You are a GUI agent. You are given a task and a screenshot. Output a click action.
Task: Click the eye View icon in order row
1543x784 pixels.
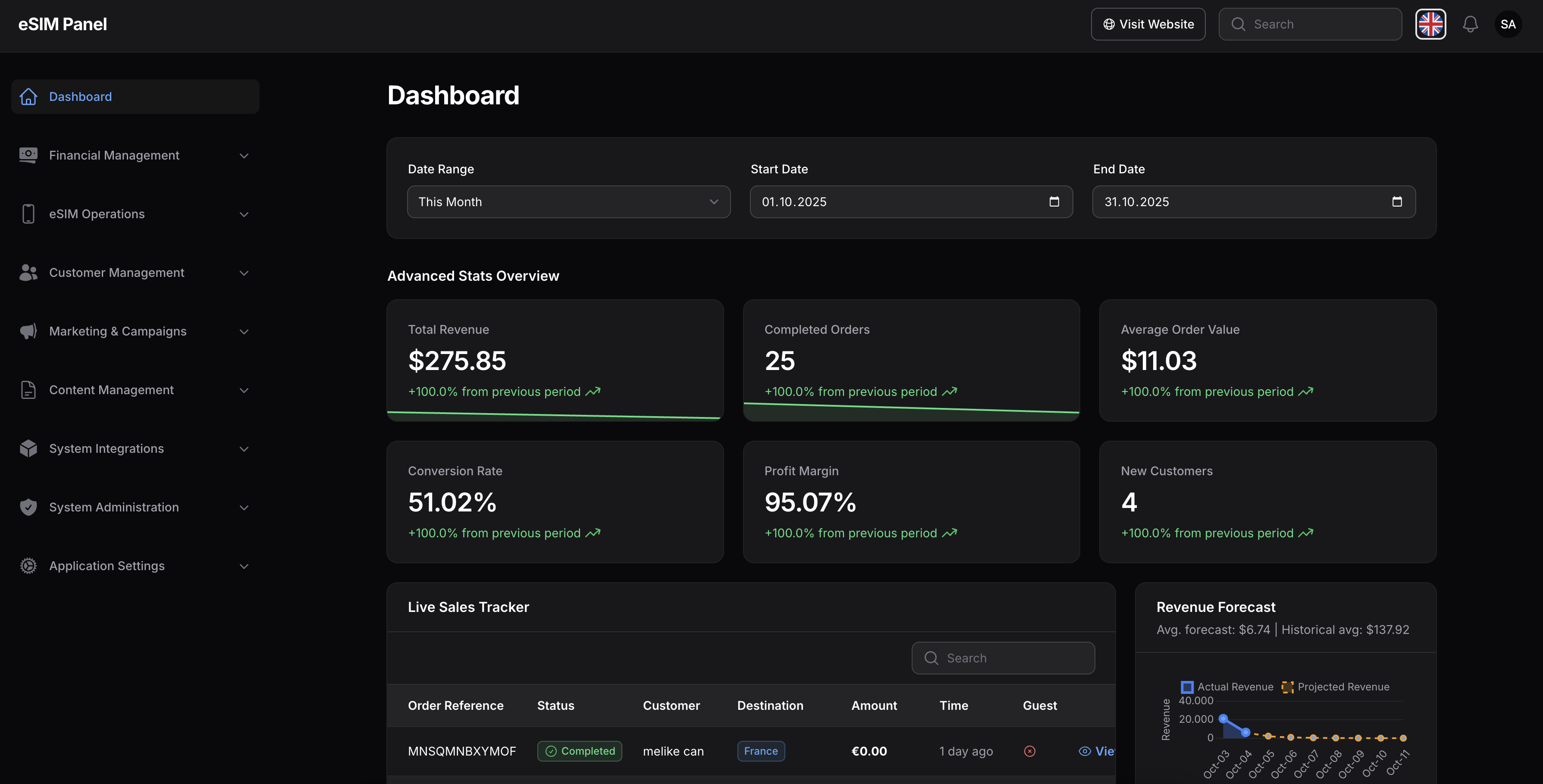coord(1085,751)
